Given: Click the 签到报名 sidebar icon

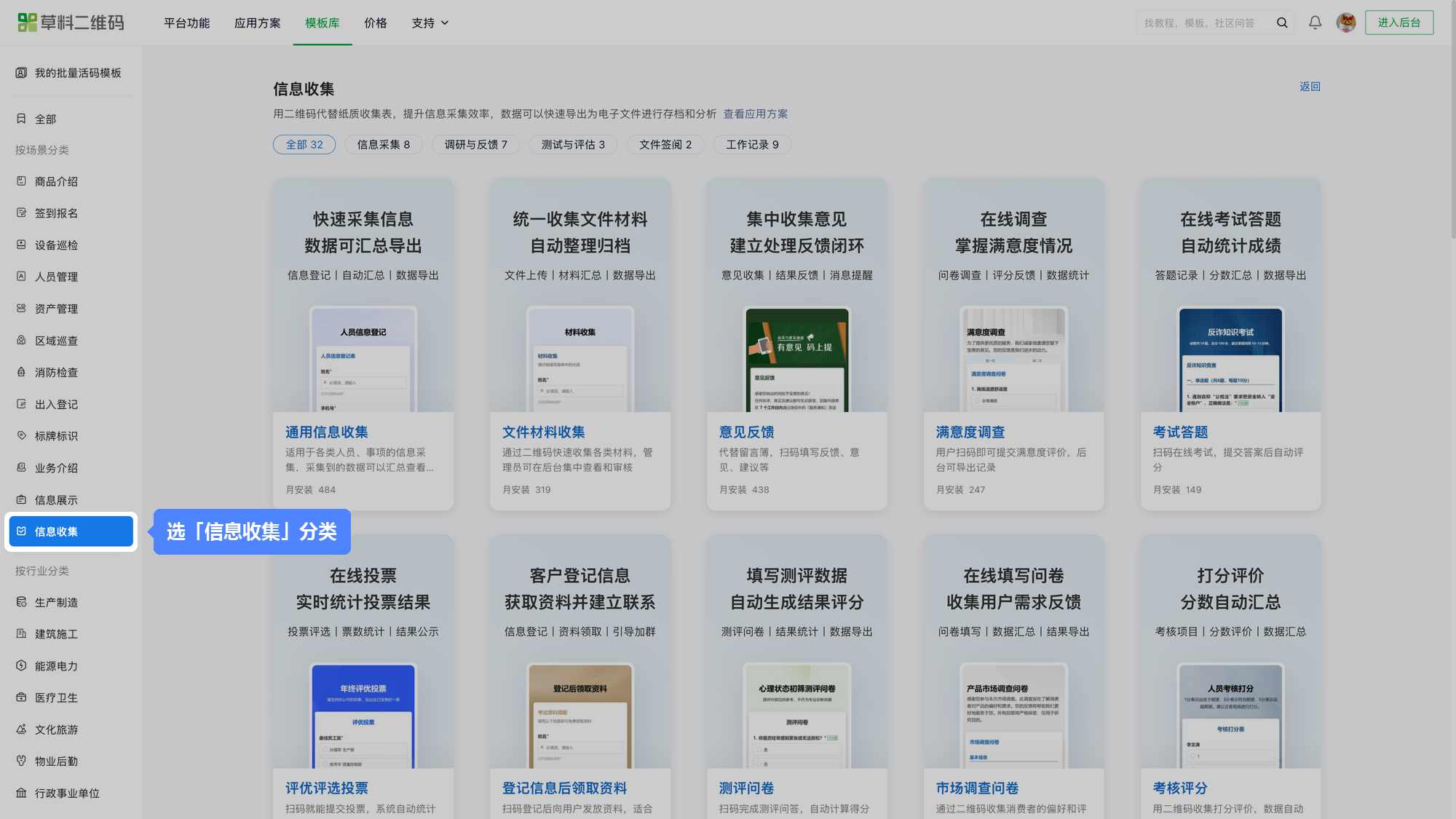Looking at the screenshot, I should click(21, 213).
